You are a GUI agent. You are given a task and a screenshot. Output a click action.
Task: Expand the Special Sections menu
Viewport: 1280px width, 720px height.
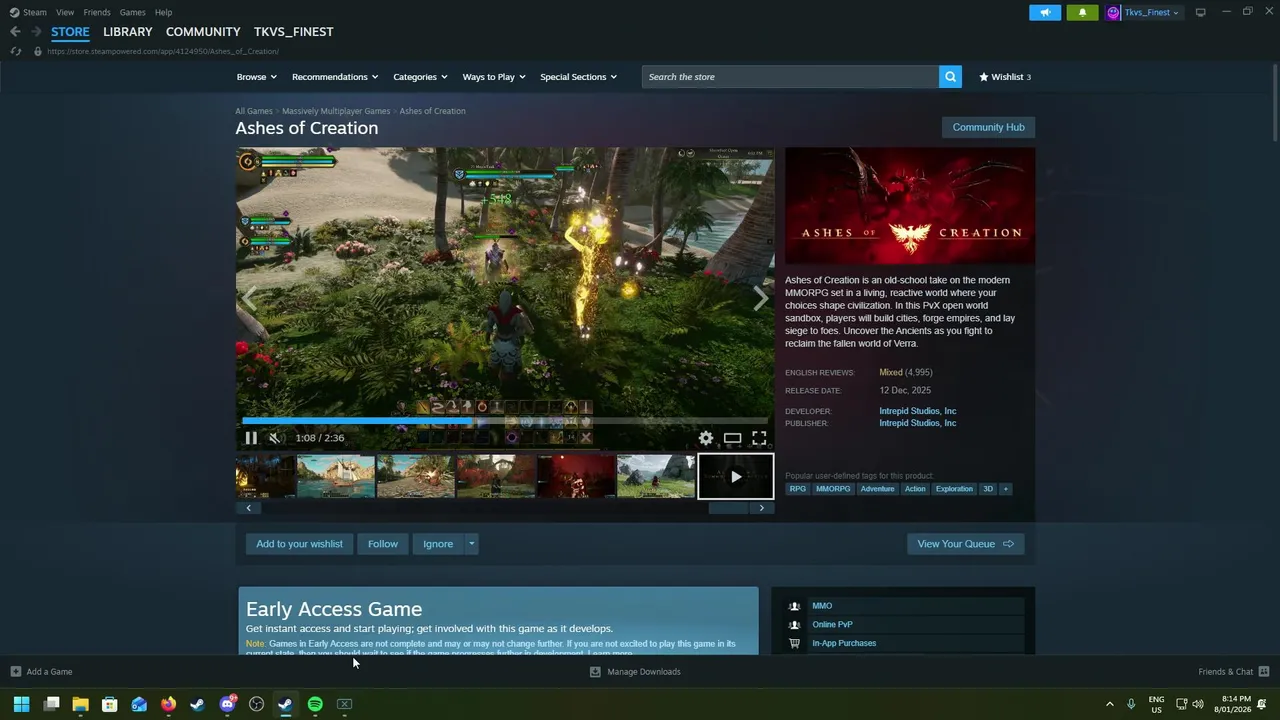(578, 77)
